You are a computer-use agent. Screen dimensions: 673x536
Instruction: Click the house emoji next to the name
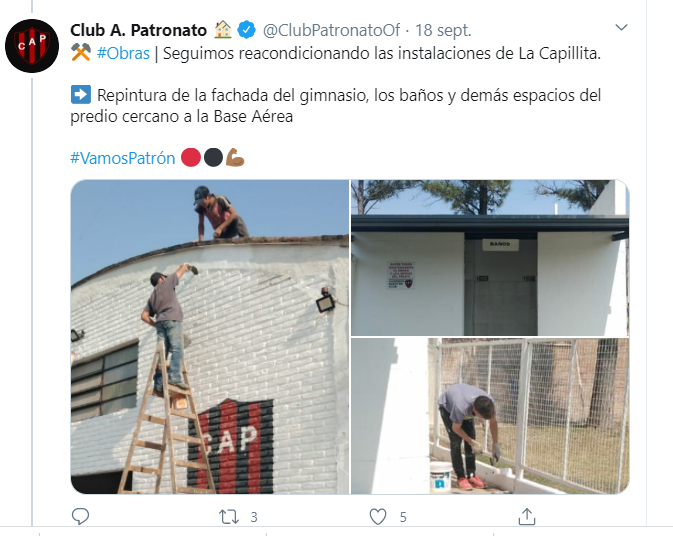coord(222,30)
